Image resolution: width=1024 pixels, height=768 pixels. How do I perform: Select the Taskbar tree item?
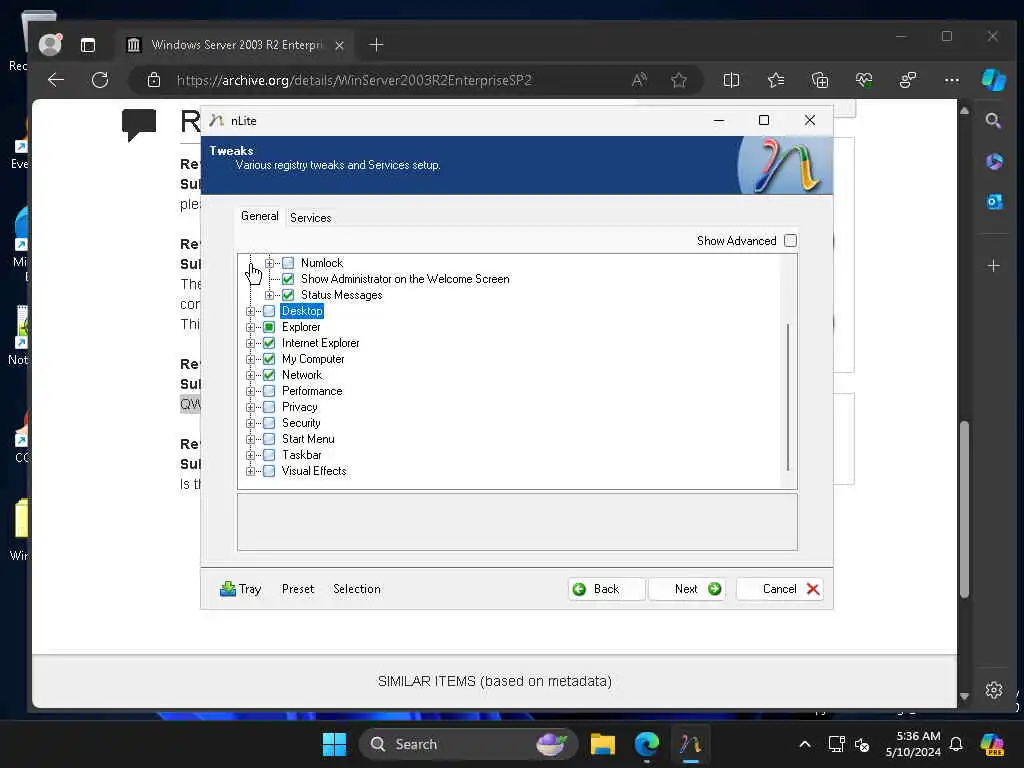pyautogui.click(x=302, y=455)
